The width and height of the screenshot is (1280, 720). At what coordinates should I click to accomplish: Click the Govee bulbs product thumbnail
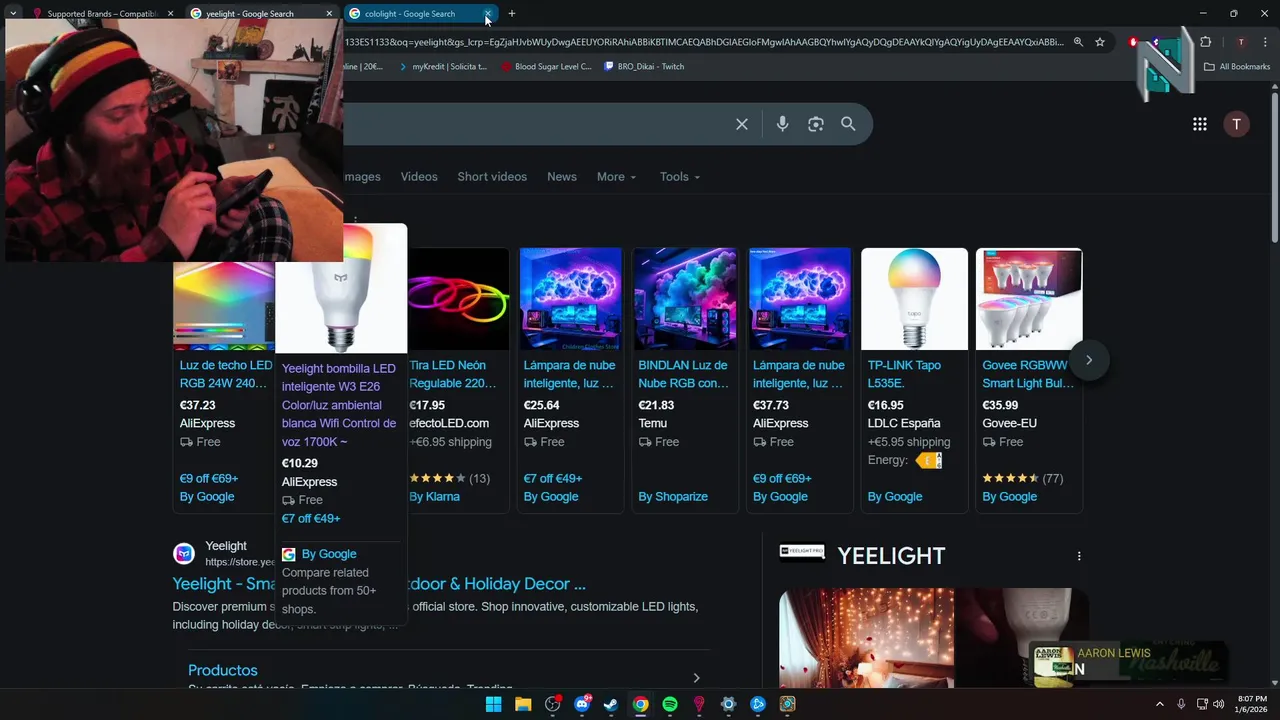point(1029,299)
